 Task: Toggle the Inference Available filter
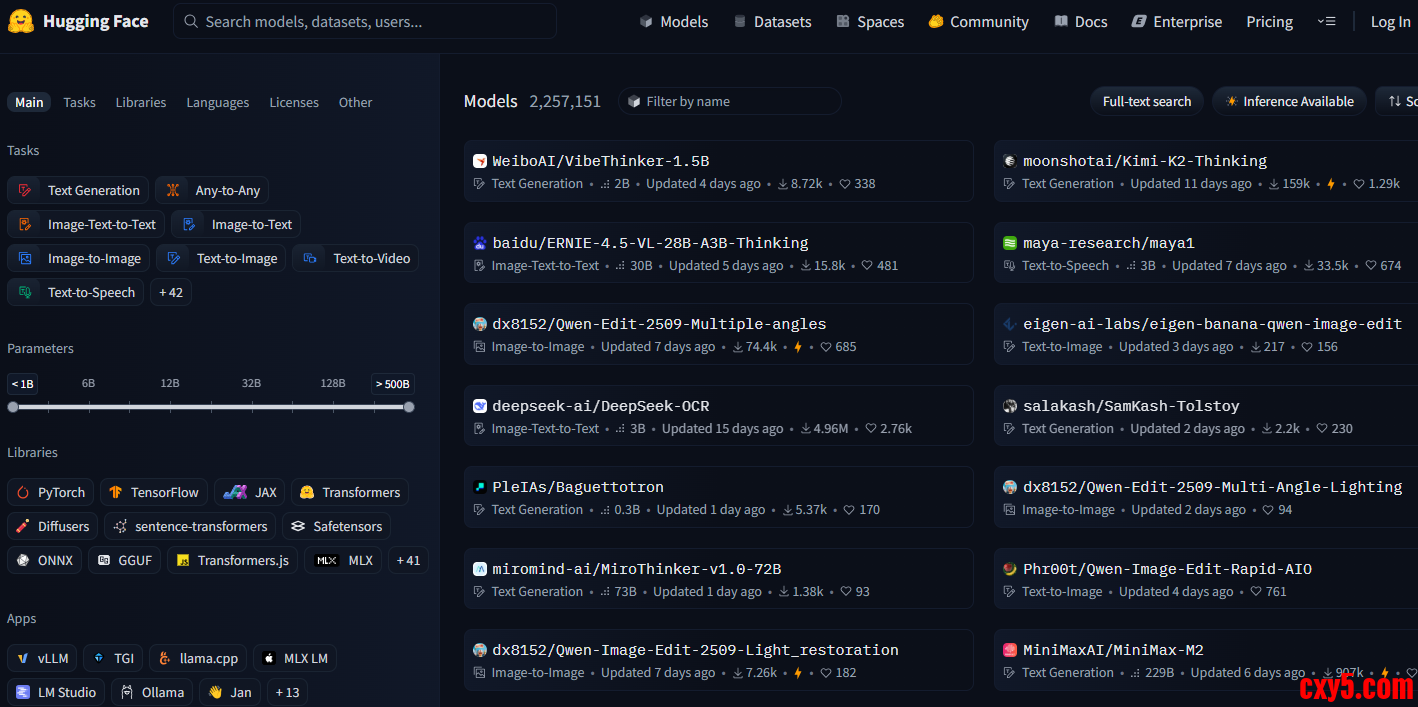[1288, 101]
